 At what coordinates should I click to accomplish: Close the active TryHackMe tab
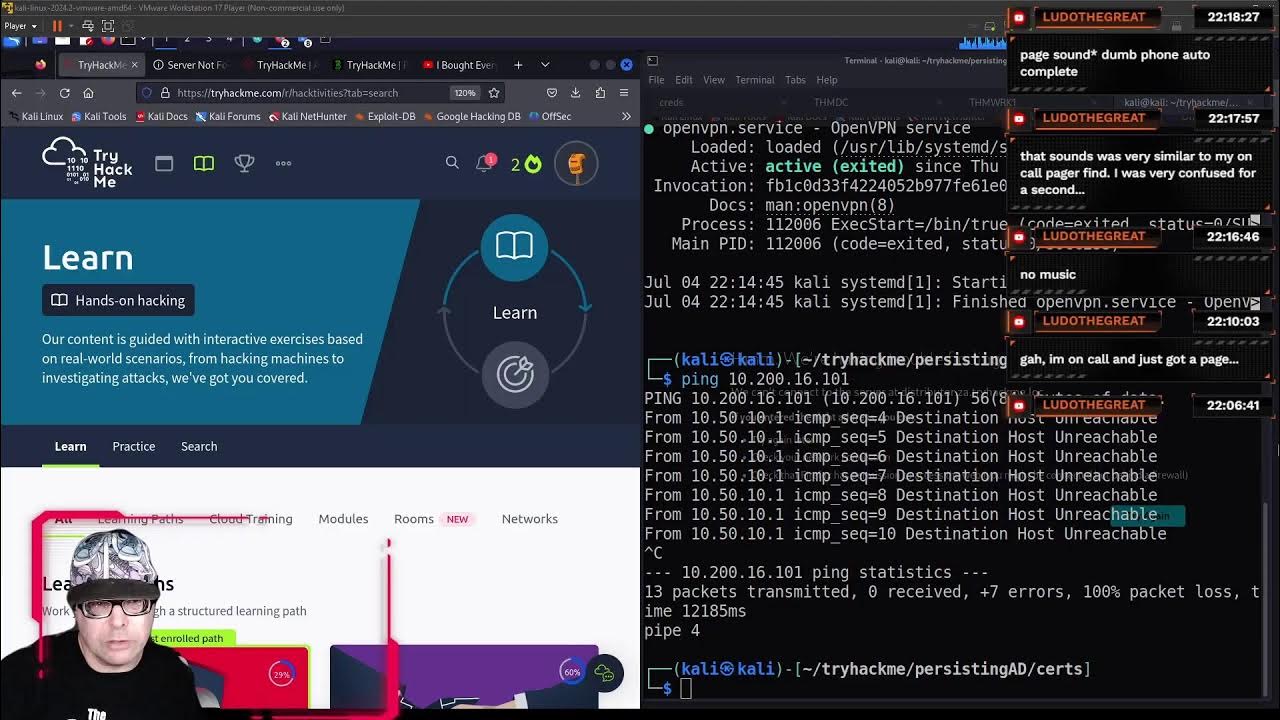pyautogui.click(x=133, y=65)
